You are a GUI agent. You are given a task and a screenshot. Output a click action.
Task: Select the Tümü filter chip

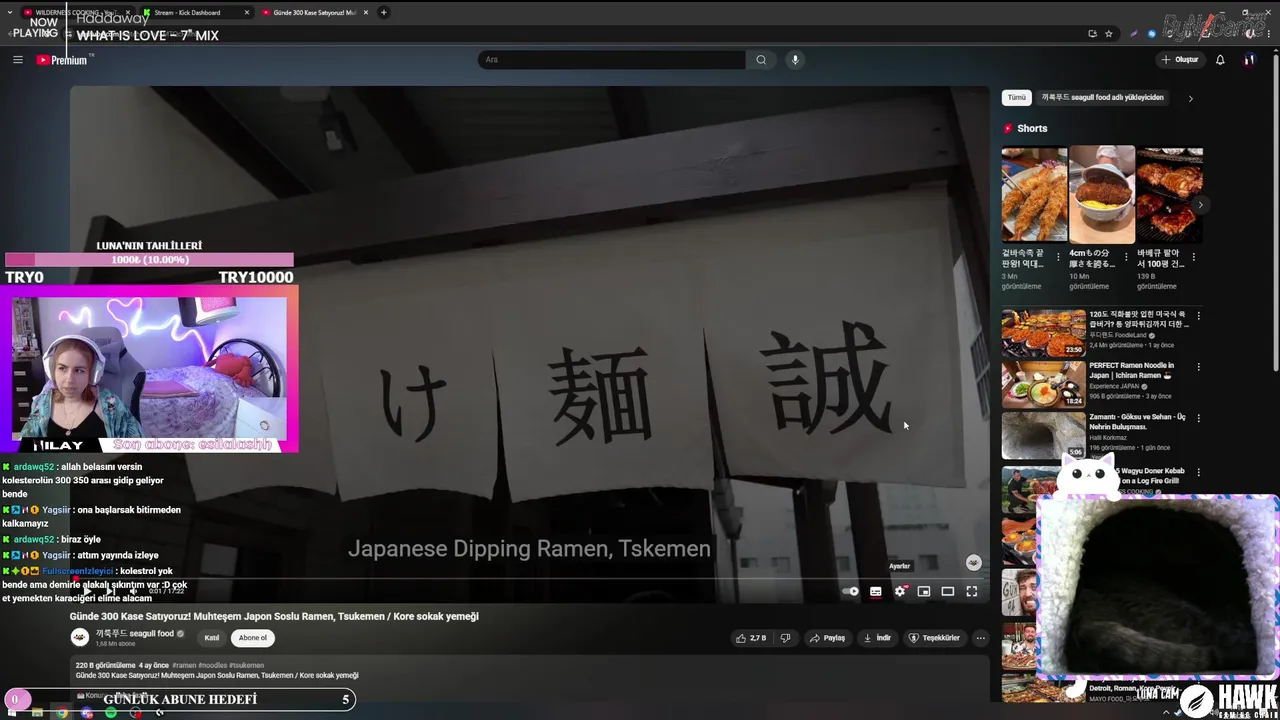(x=1016, y=98)
